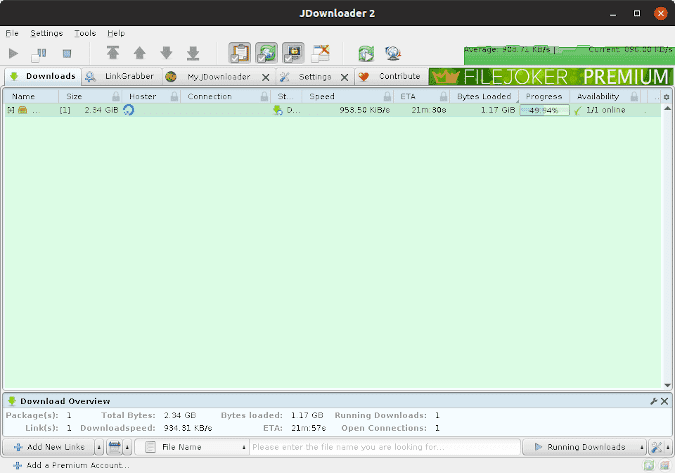The width and height of the screenshot is (675, 473).
Task: Click the download status icon in row
Action: [x=278, y=110]
